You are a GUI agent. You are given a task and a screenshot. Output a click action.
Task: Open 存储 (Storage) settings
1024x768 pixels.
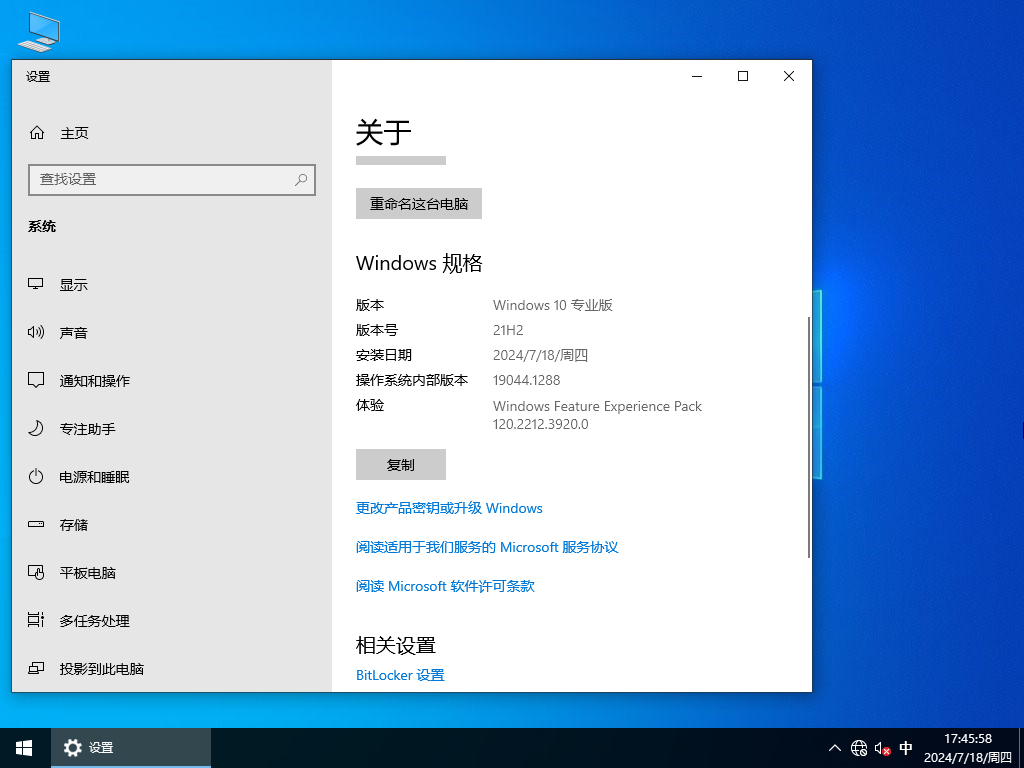(73, 524)
